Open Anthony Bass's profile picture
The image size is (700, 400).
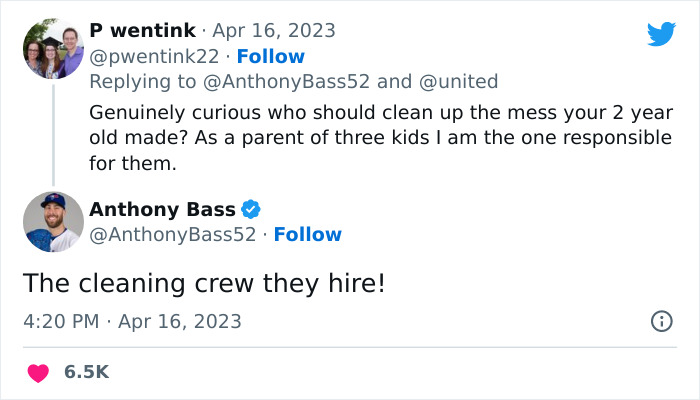53,222
